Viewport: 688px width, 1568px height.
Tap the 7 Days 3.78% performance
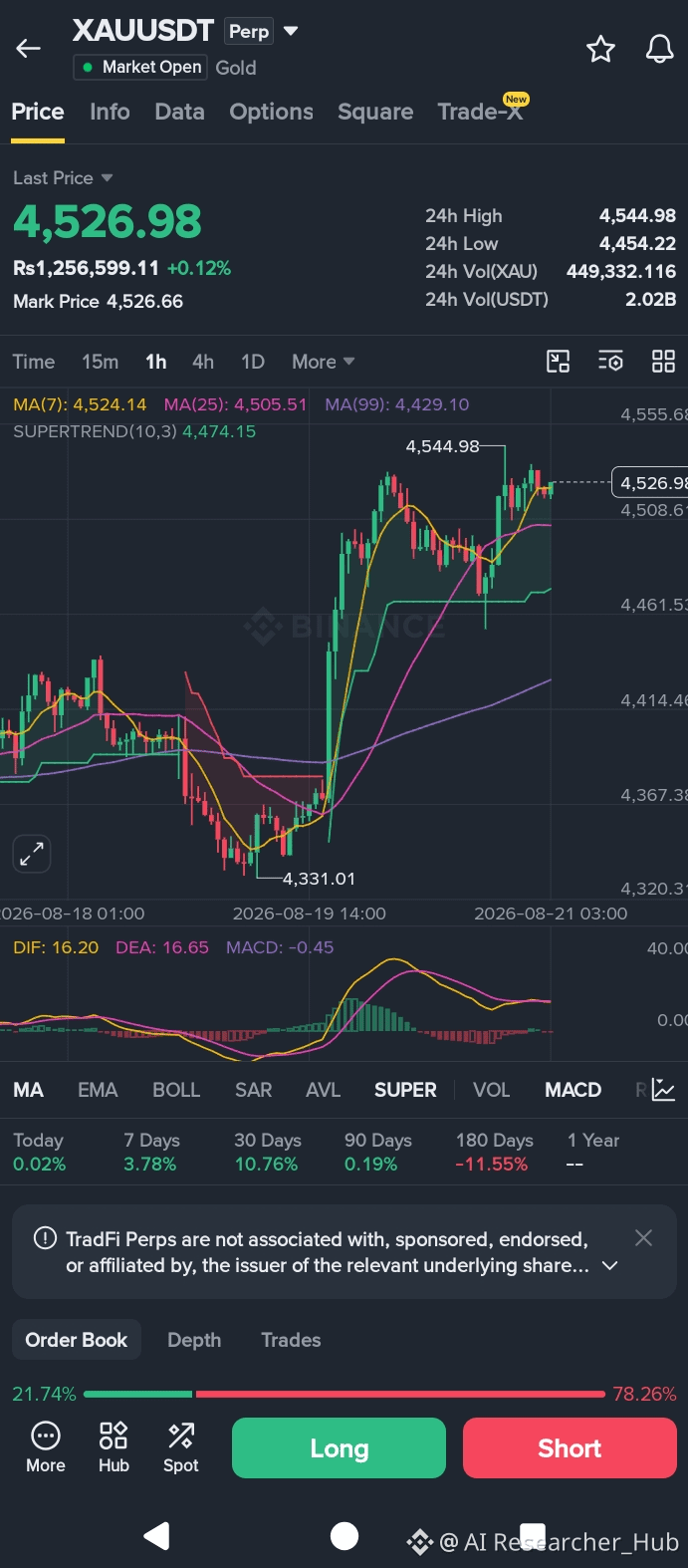click(x=151, y=1152)
